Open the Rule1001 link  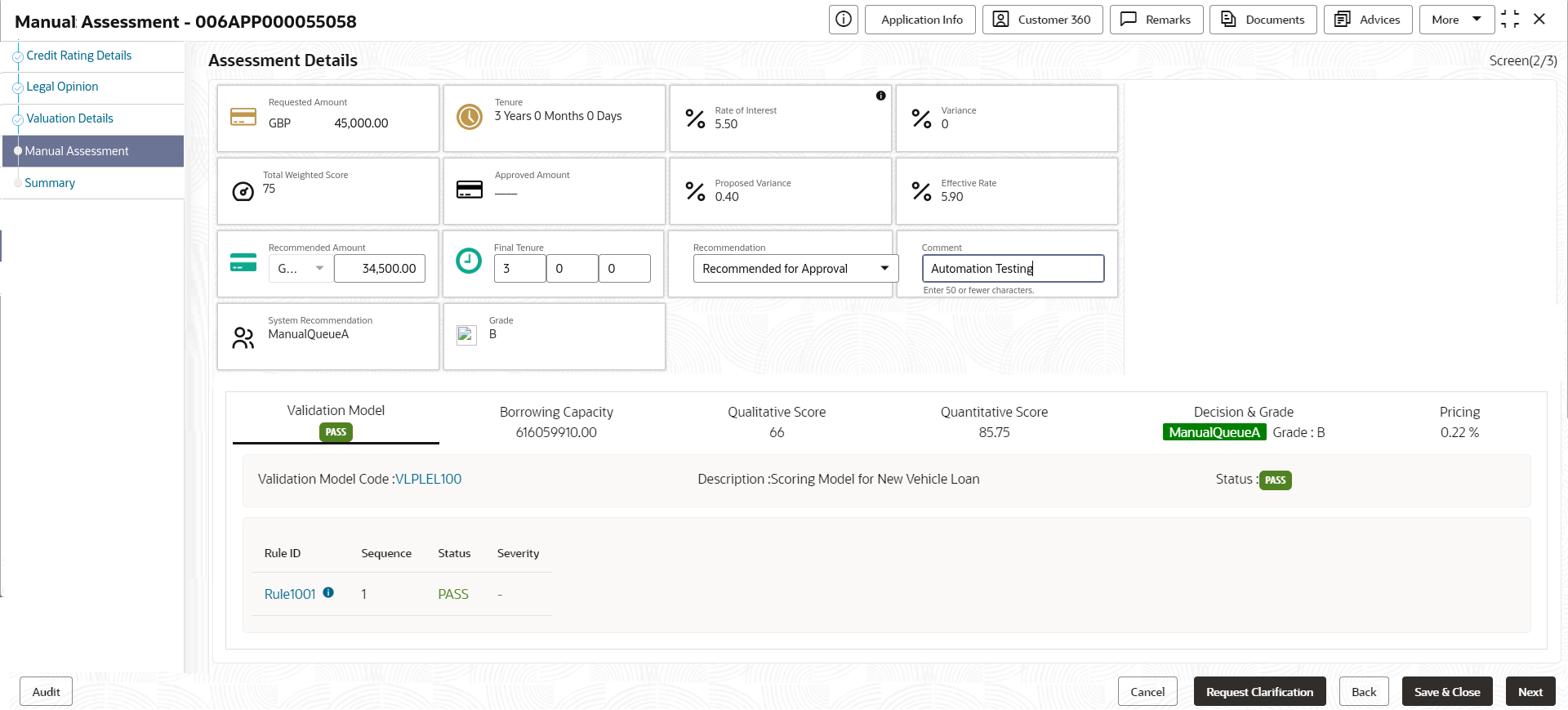290,594
